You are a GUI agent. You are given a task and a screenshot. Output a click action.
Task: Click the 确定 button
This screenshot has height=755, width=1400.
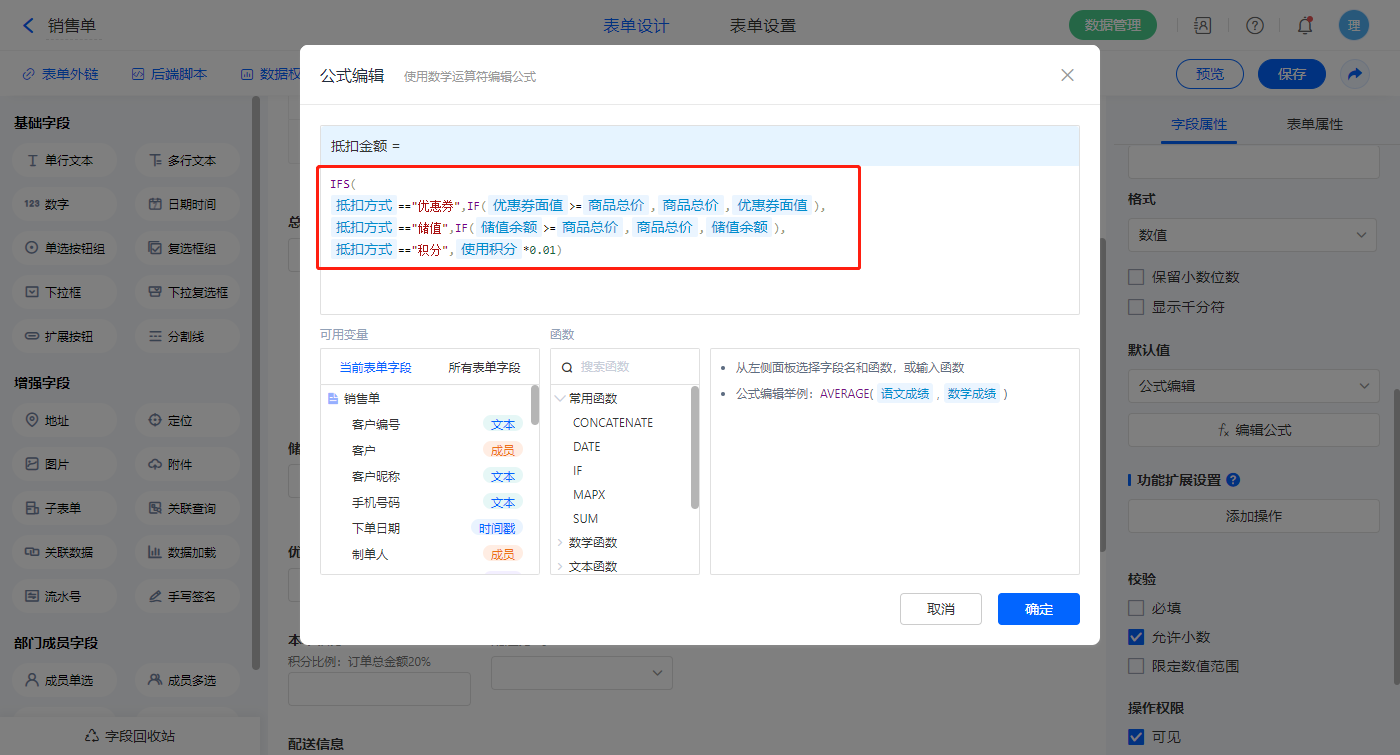coord(1038,609)
